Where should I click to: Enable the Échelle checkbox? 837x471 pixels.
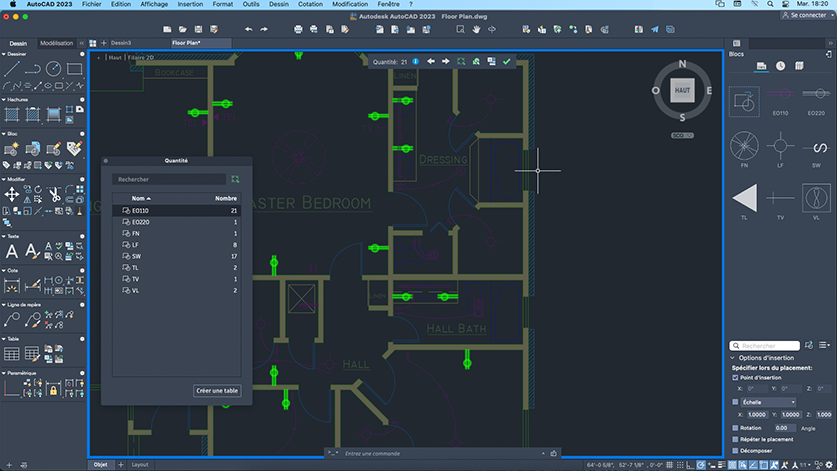735,402
